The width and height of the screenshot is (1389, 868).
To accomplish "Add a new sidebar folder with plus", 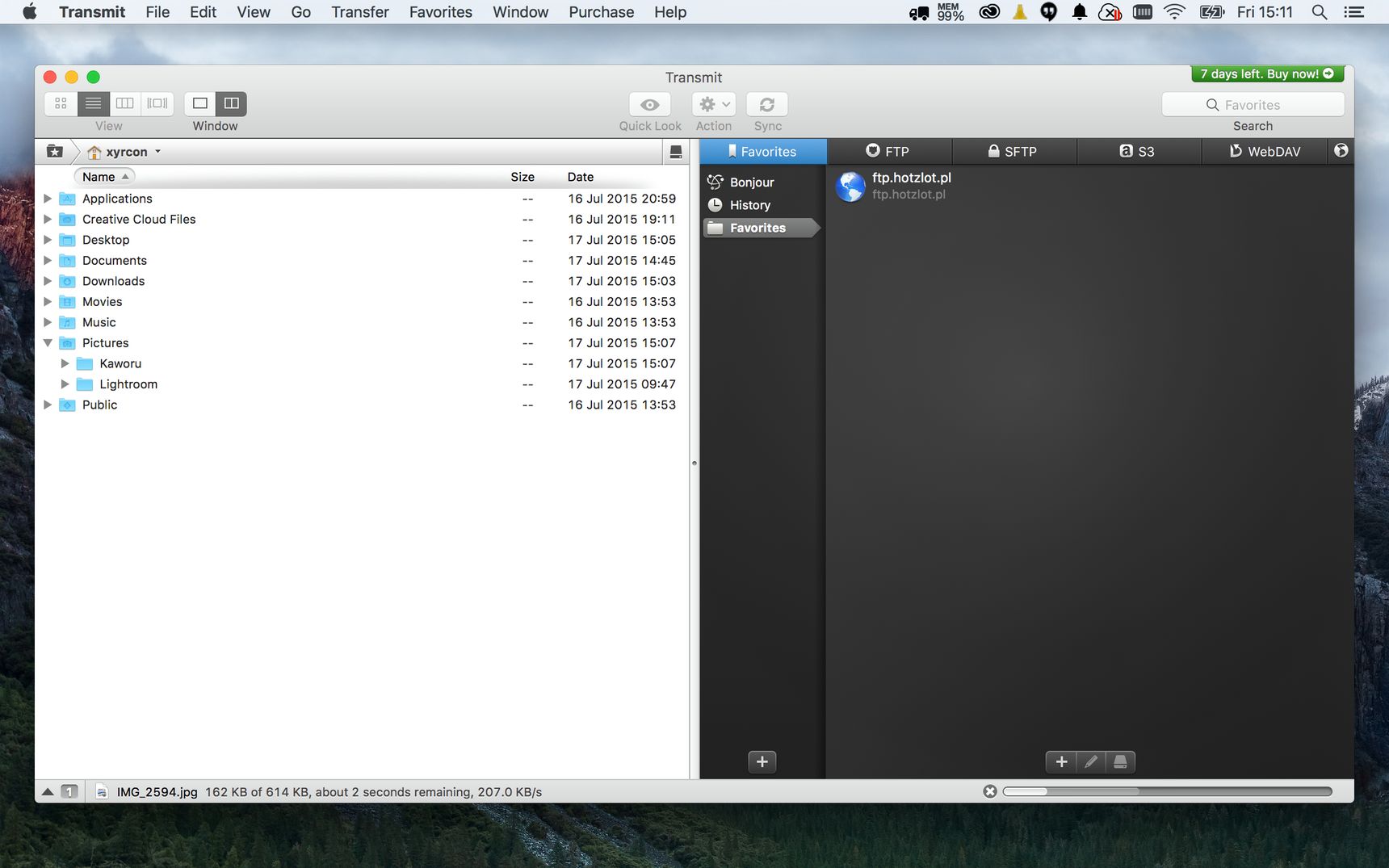I will click(x=762, y=761).
